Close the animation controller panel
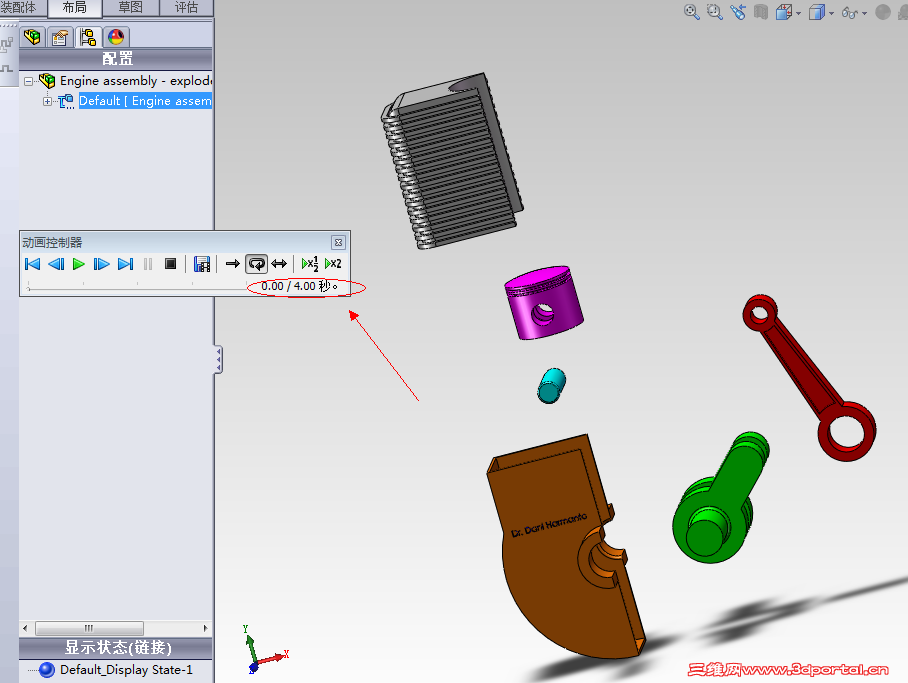Viewport: 908px width, 683px height. point(339,242)
